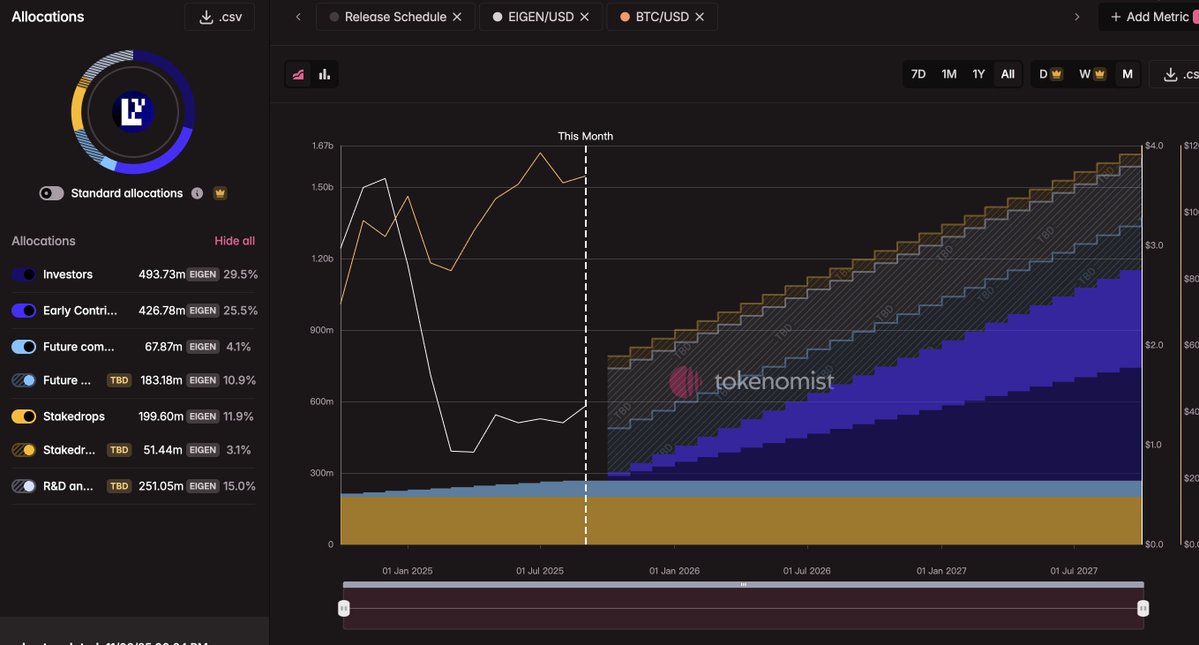The height and width of the screenshot is (645, 1199).
Task: Toggle the Future com... 67.87m allocation switch
Action: [x=24, y=347]
